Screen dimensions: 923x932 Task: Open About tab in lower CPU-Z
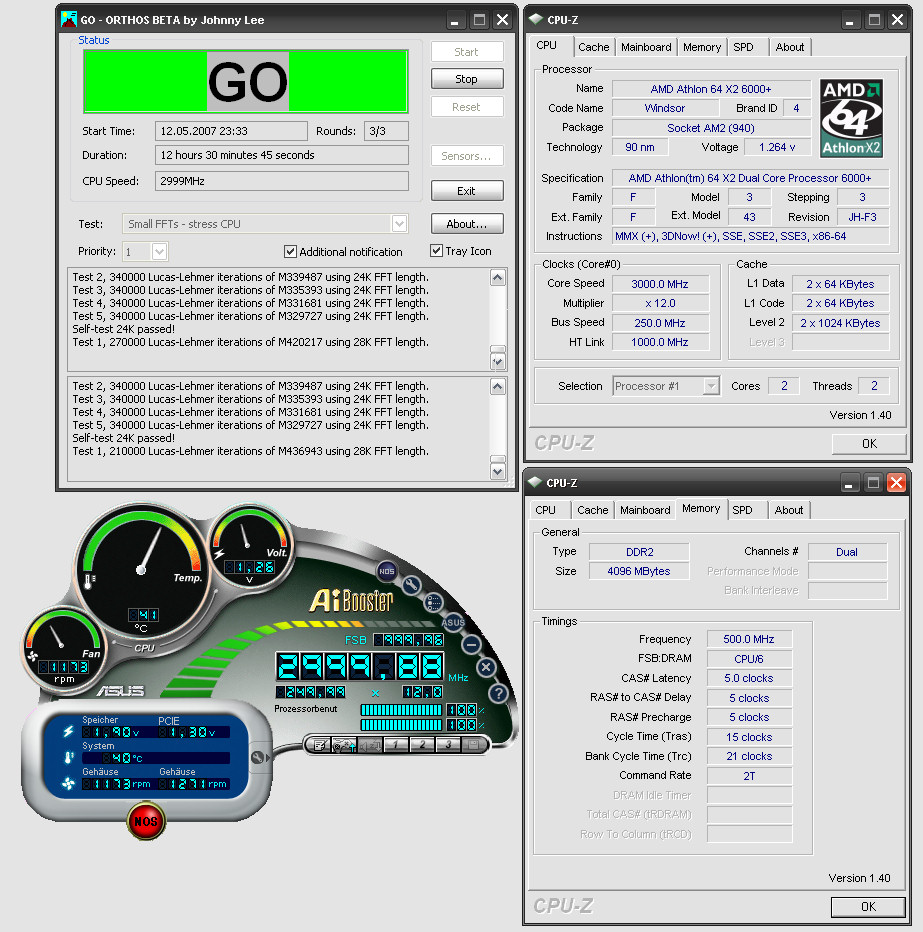[789, 510]
